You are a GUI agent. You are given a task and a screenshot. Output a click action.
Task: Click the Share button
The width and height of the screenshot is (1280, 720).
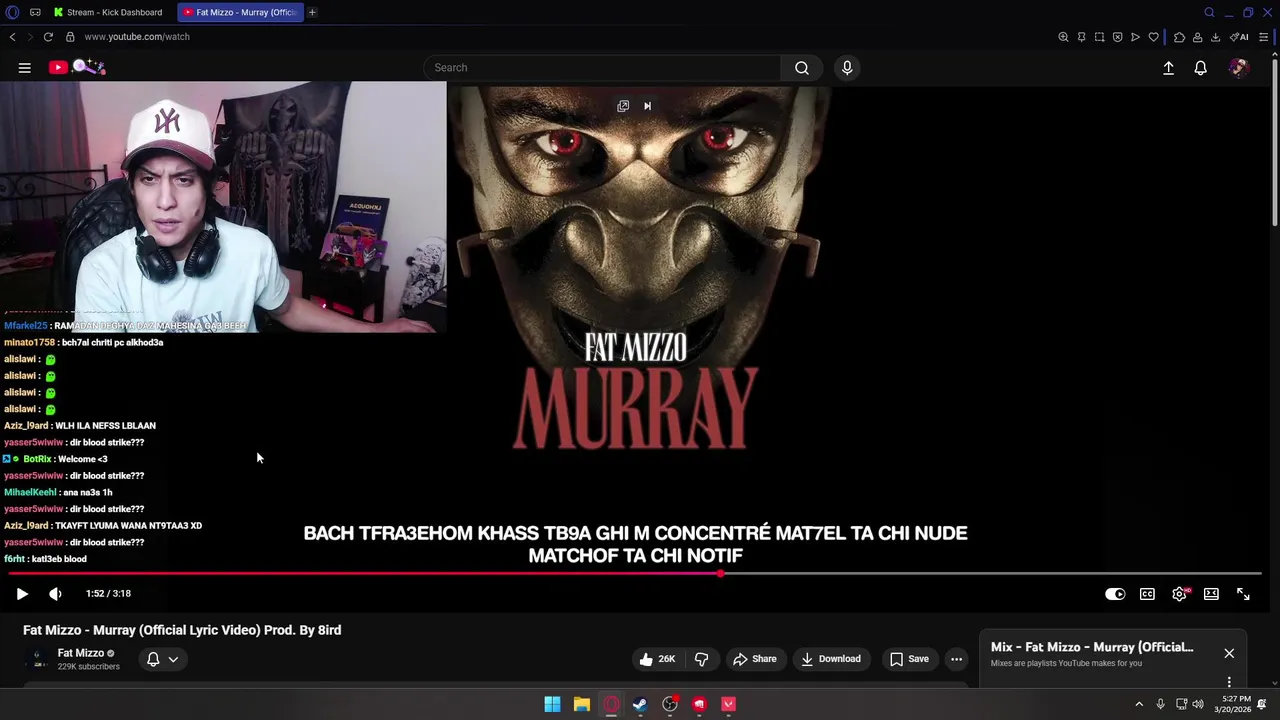click(754, 659)
